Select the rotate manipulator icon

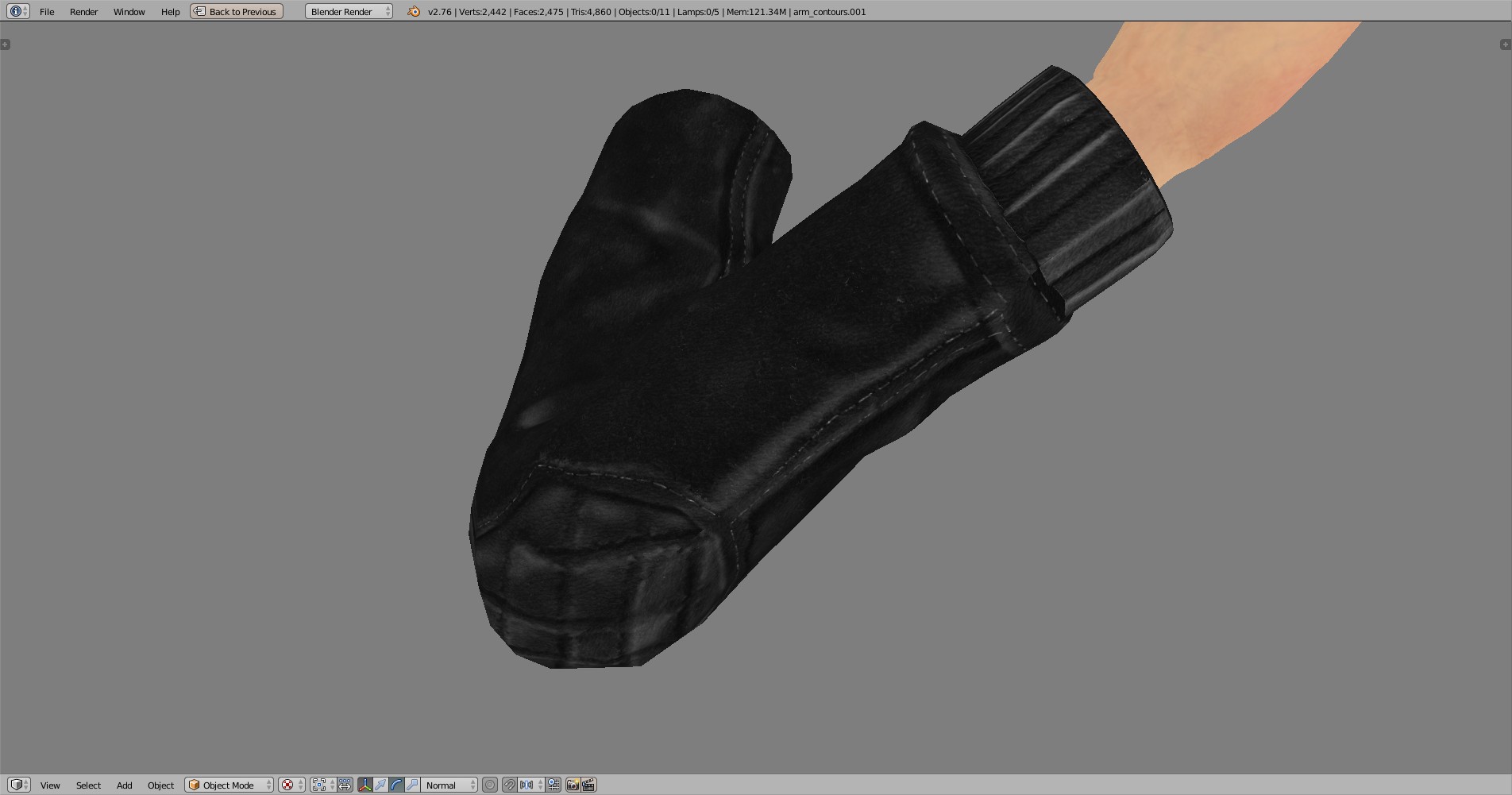pyautogui.click(x=397, y=785)
